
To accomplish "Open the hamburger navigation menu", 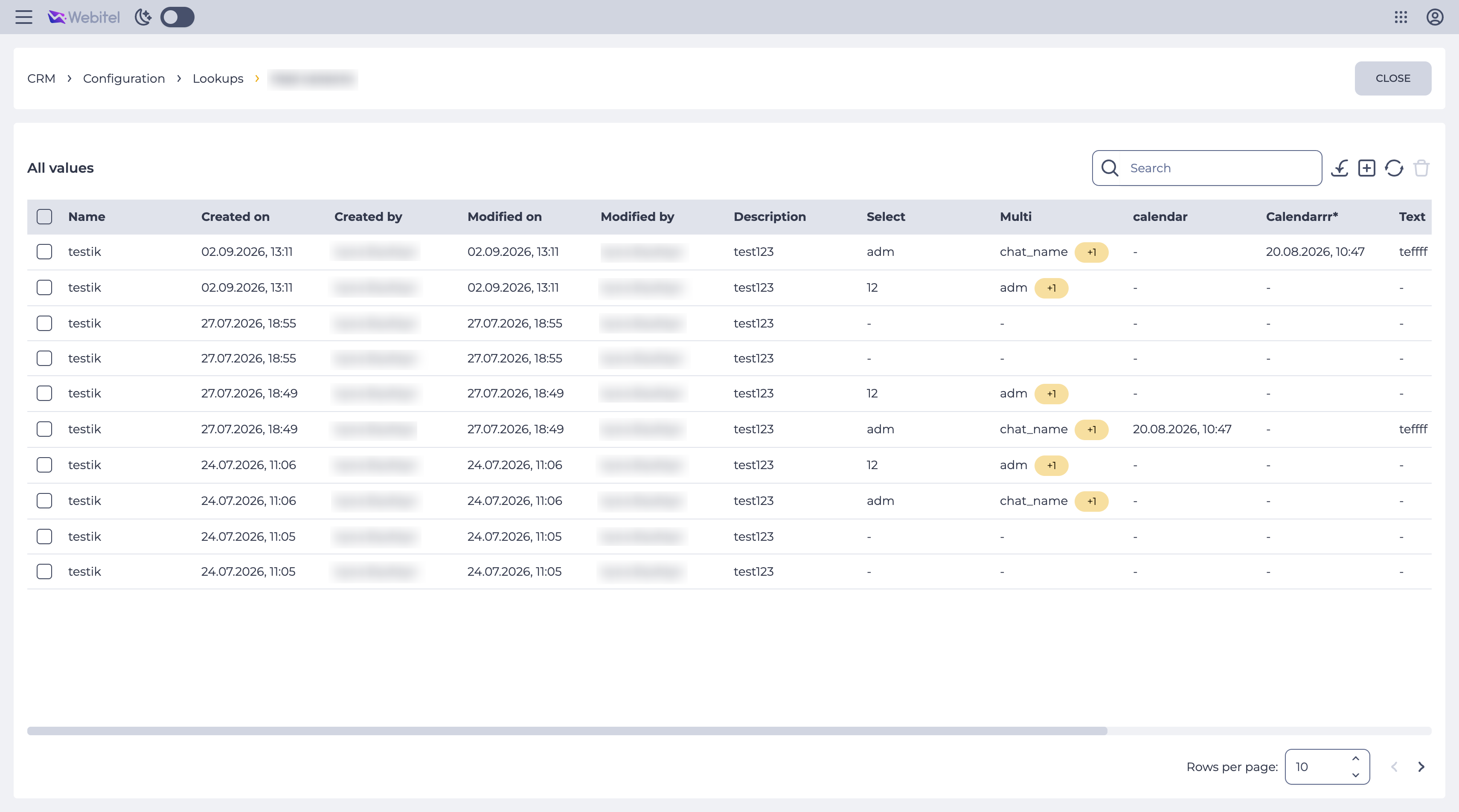I will pyautogui.click(x=24, y=17).
